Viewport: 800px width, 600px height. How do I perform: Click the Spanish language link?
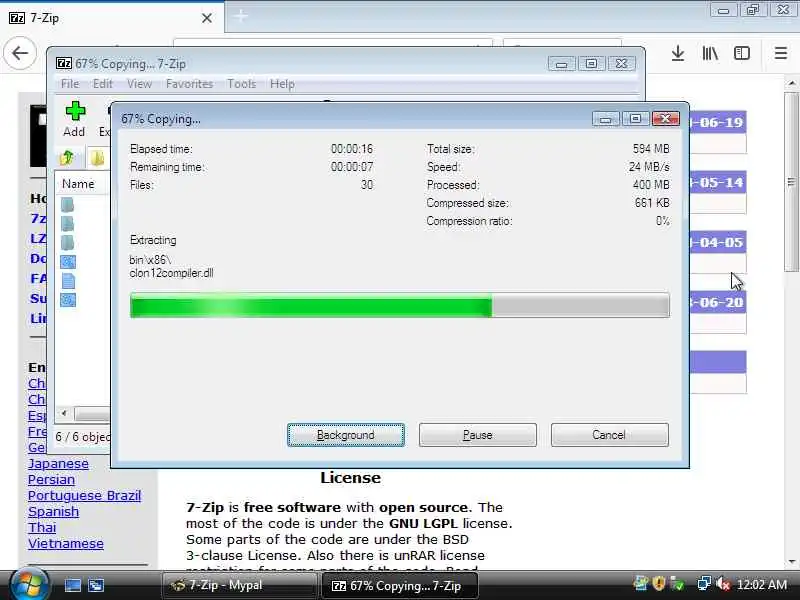pos(53,511)
